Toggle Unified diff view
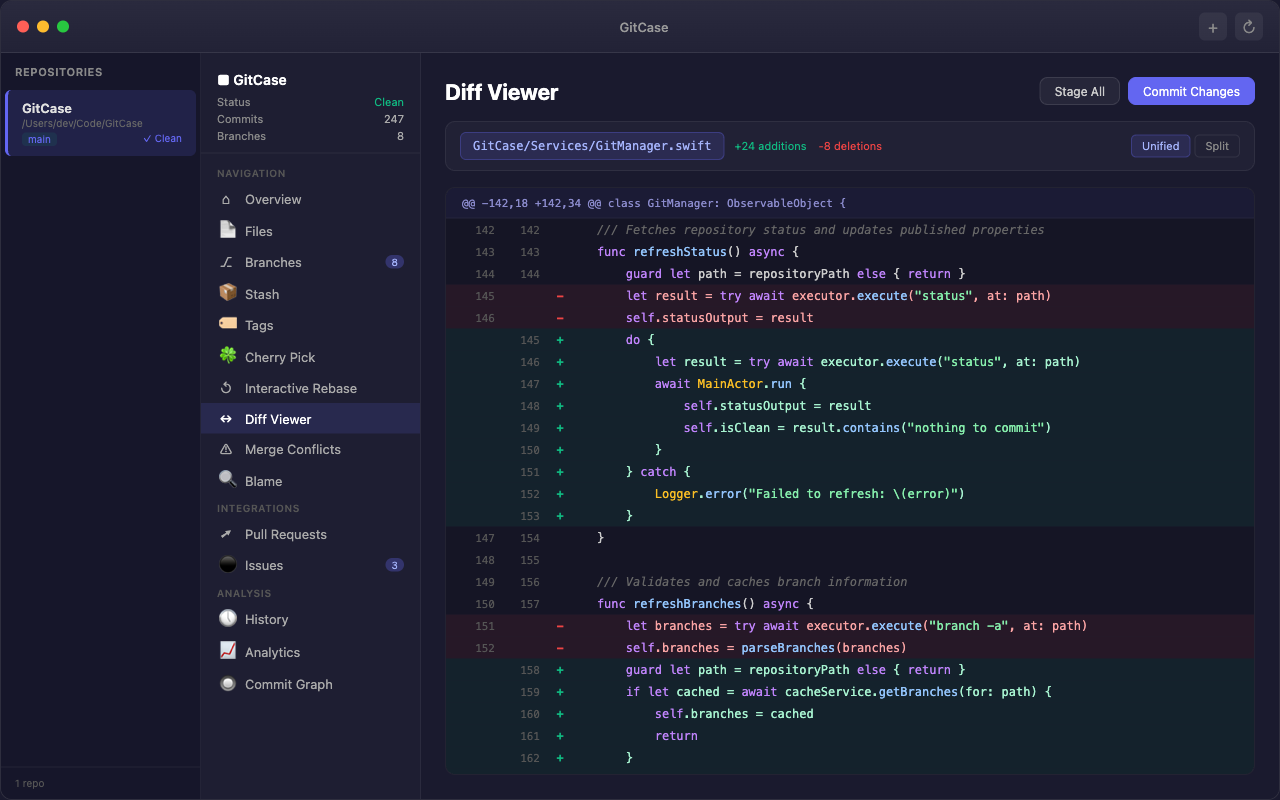The width and height of the screenshot is (1280, 800). (1160, 145)
